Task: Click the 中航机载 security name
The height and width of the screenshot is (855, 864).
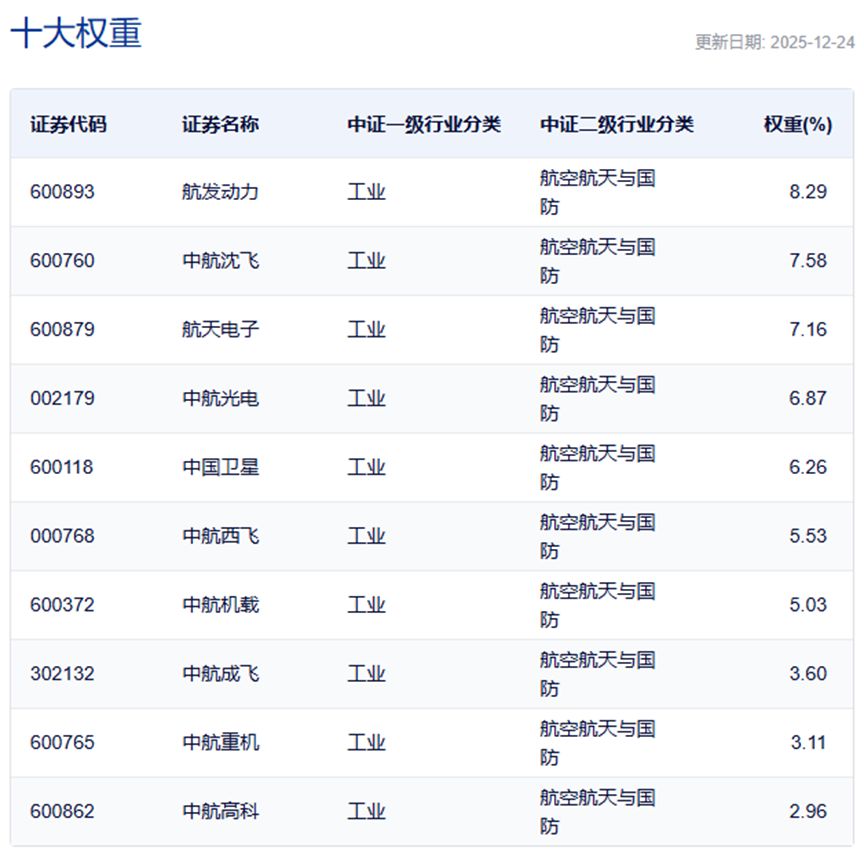Action: pos(220,605)
